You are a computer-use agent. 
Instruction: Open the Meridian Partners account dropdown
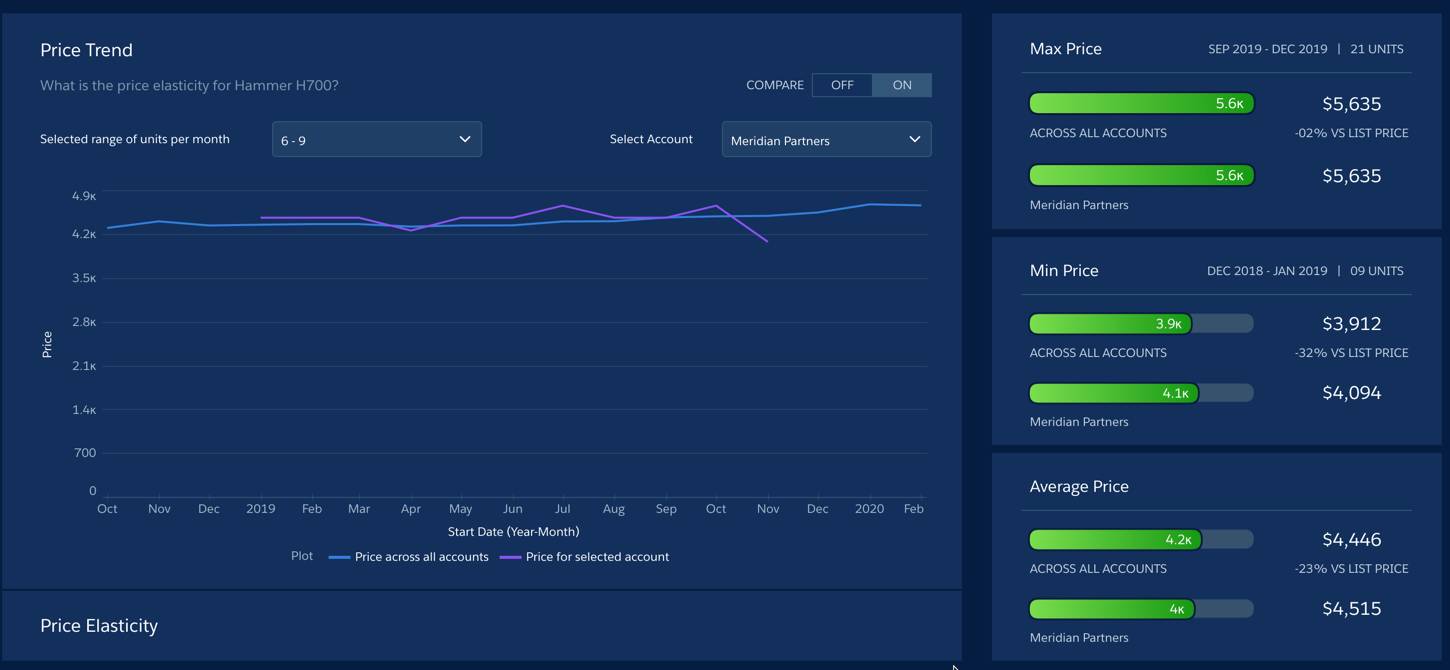[x=826, y=140]
